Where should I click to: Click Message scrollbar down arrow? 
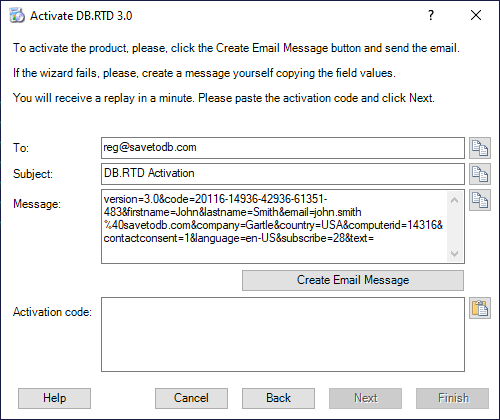[454, 254]
